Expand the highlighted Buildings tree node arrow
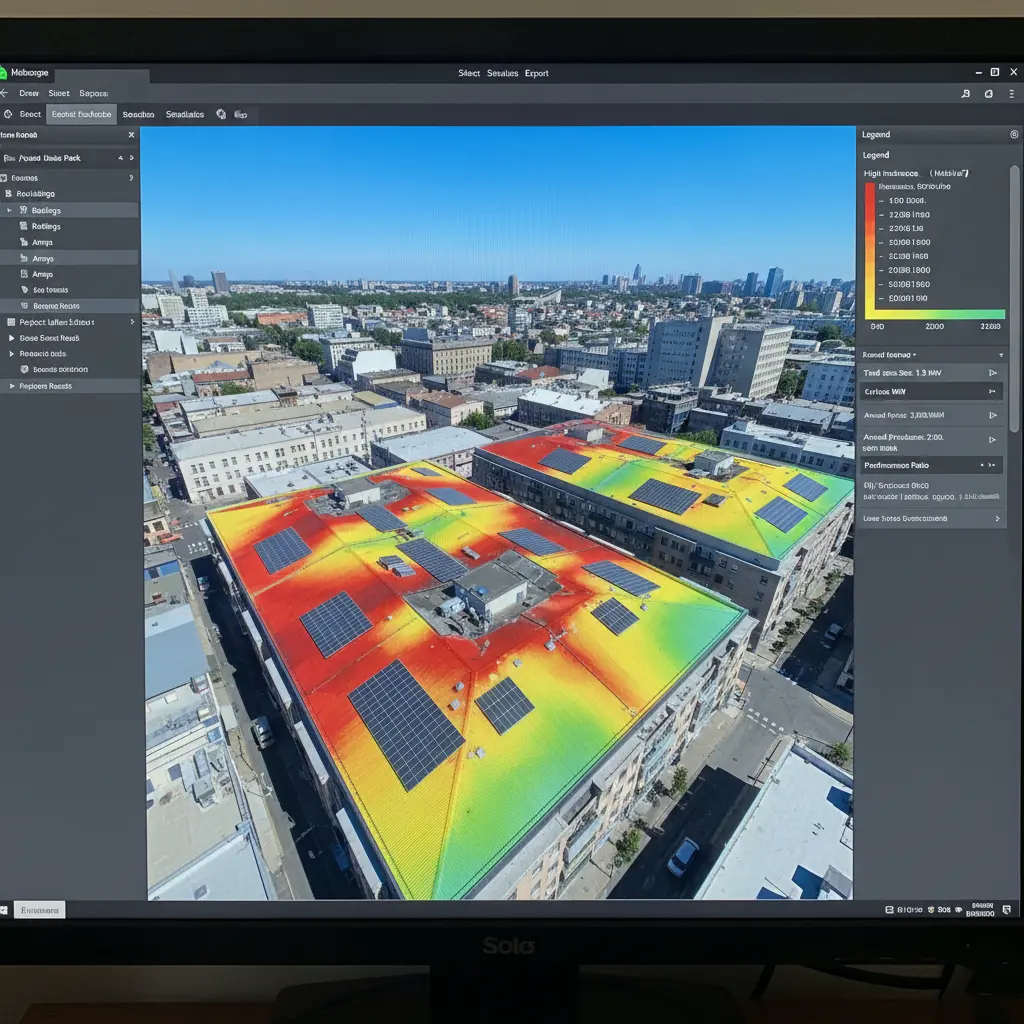1024x1024 pixels. tap(10, 211)
